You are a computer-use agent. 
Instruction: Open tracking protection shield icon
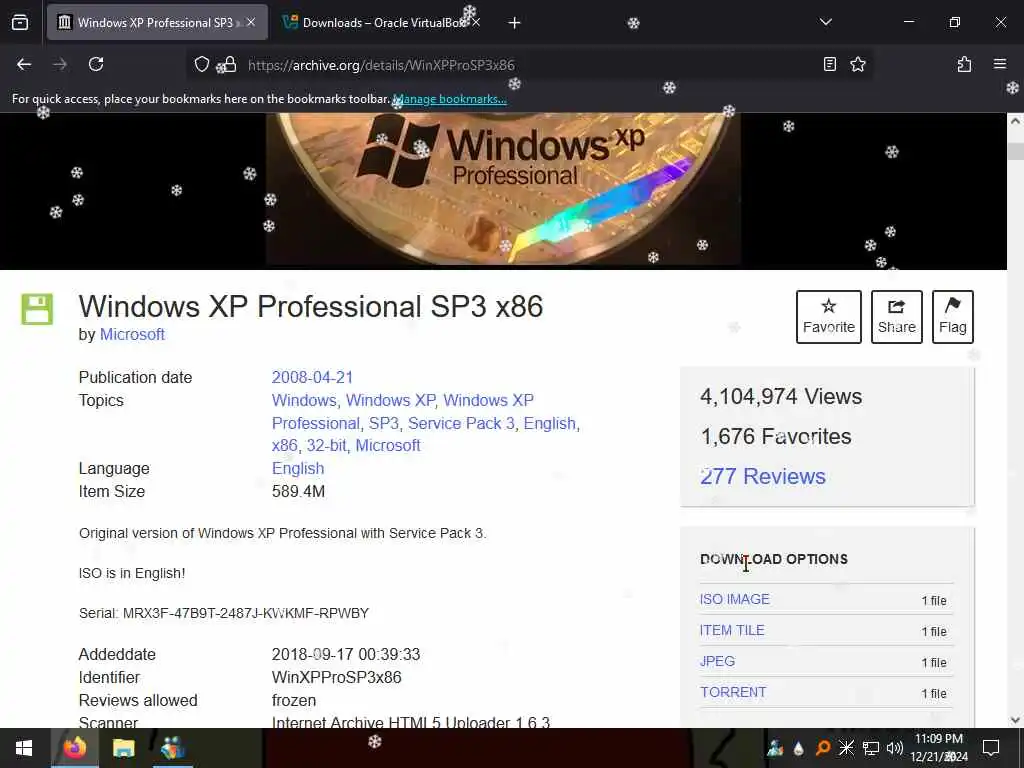tap(202, 64)
